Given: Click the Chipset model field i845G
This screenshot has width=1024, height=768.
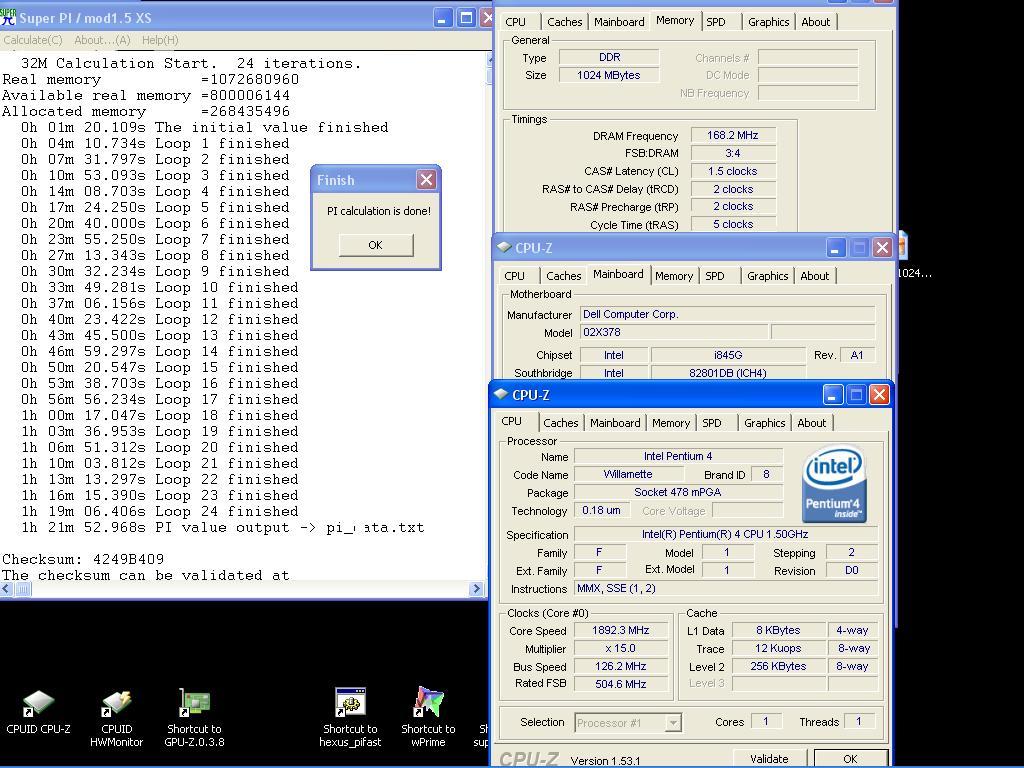Looking at the screenshot, I should pyautogui.click(x=728, y=355).
